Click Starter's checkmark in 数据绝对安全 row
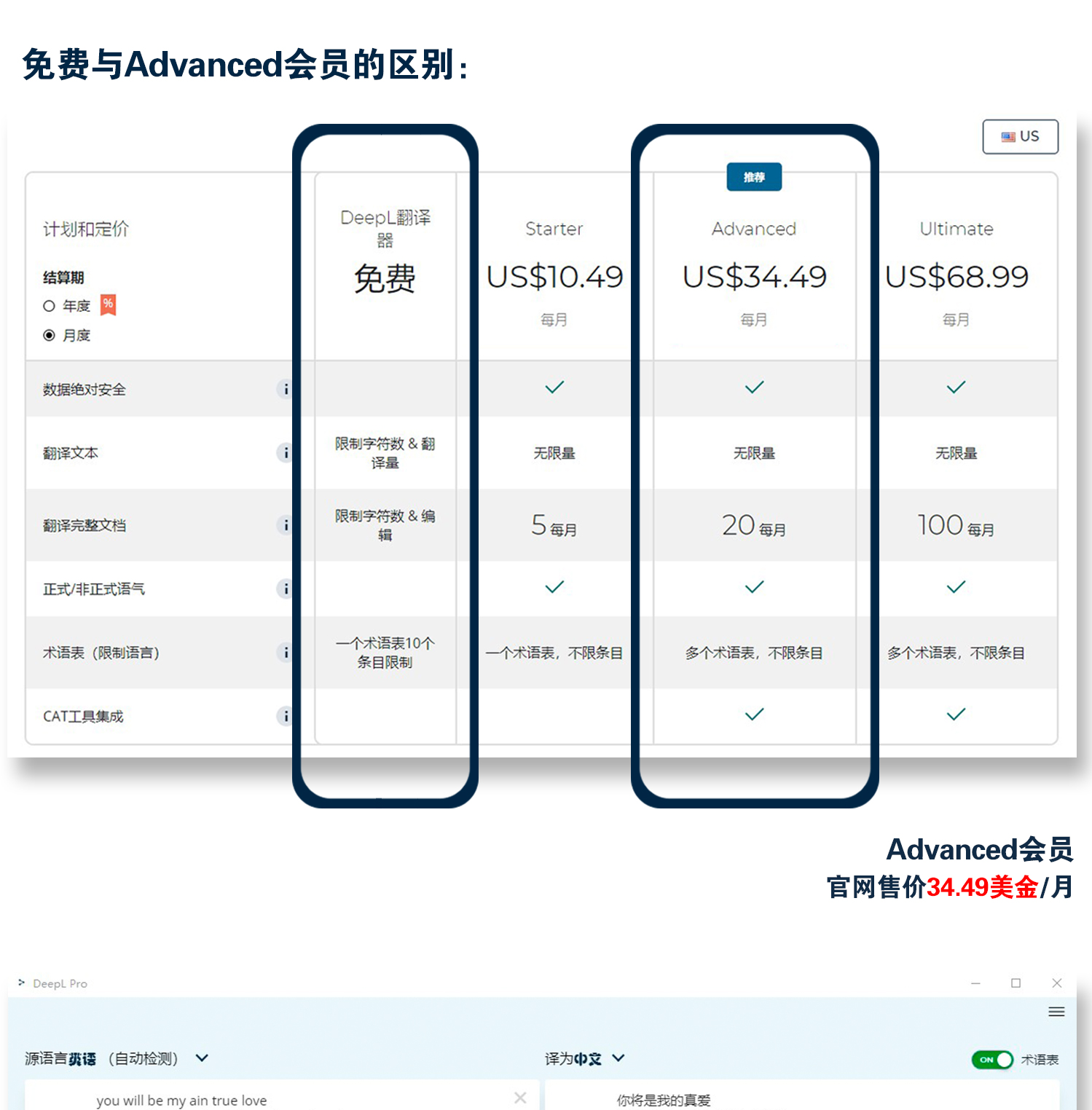Screen dimensions: 1092x1110 click(x=554, y=387)
